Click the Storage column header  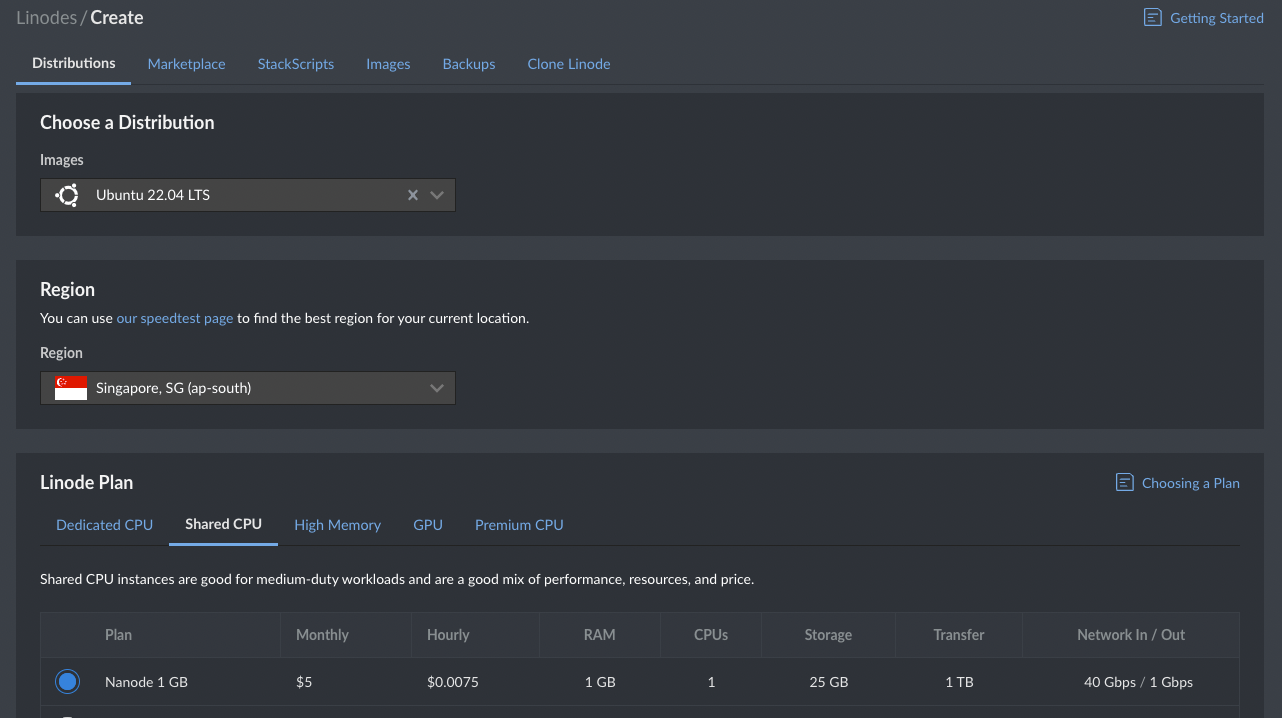(x=828, y=635)
